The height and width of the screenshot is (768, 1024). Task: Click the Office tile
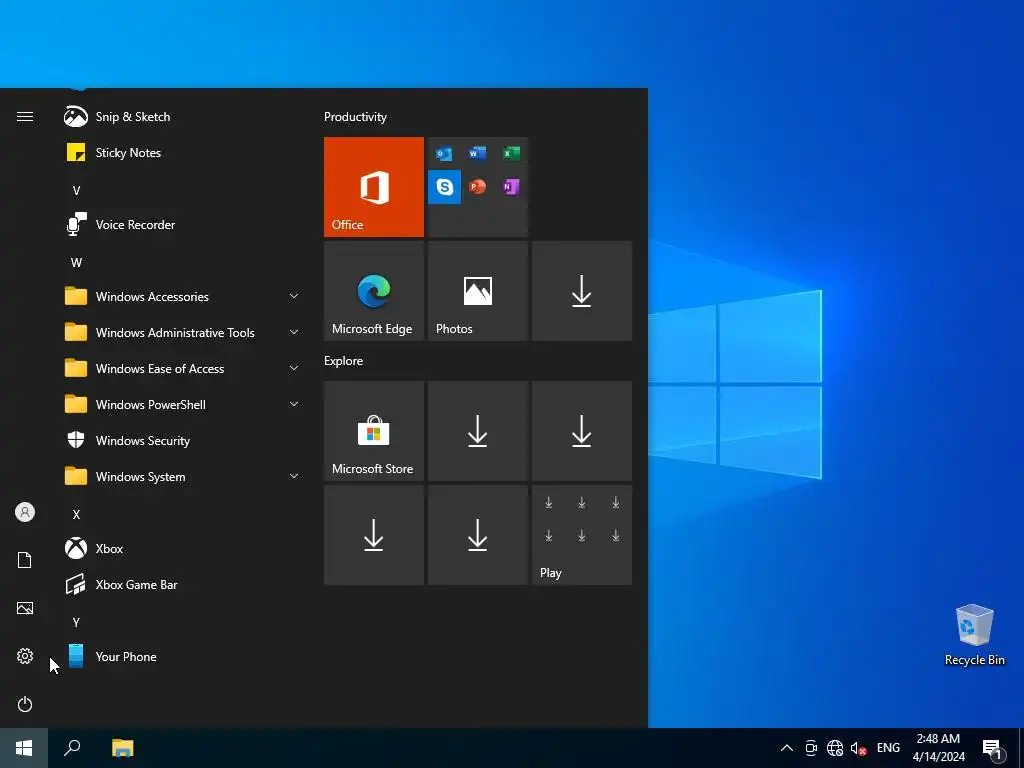click(374, 187)
